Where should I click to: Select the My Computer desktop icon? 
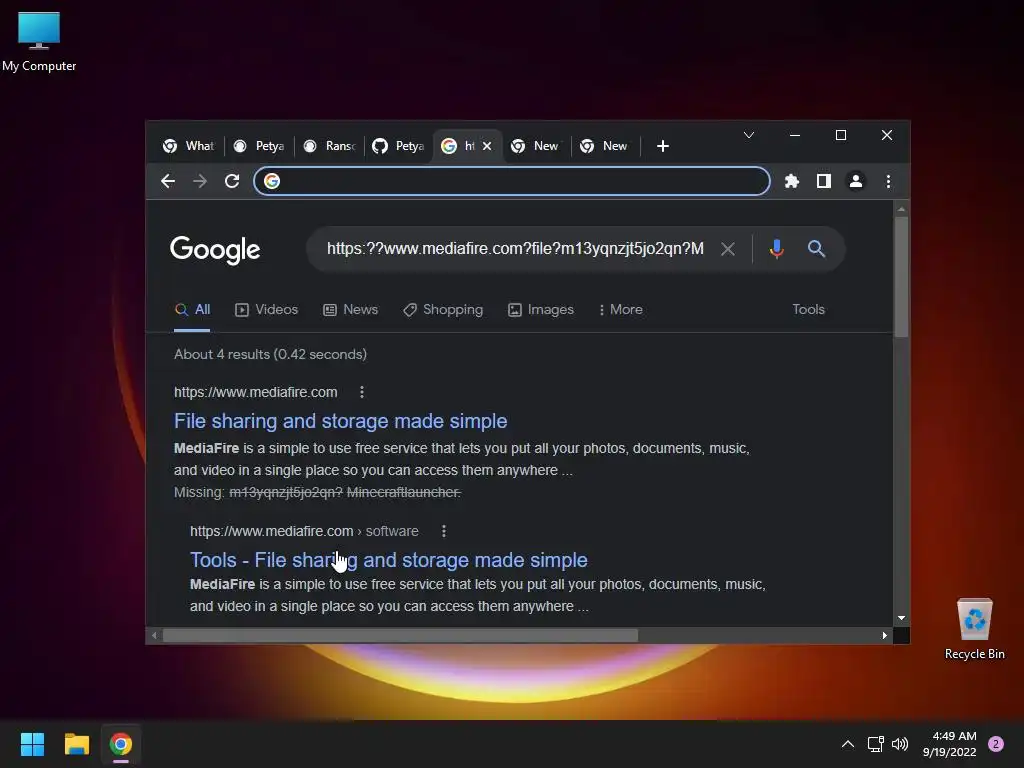pos(39,42)
